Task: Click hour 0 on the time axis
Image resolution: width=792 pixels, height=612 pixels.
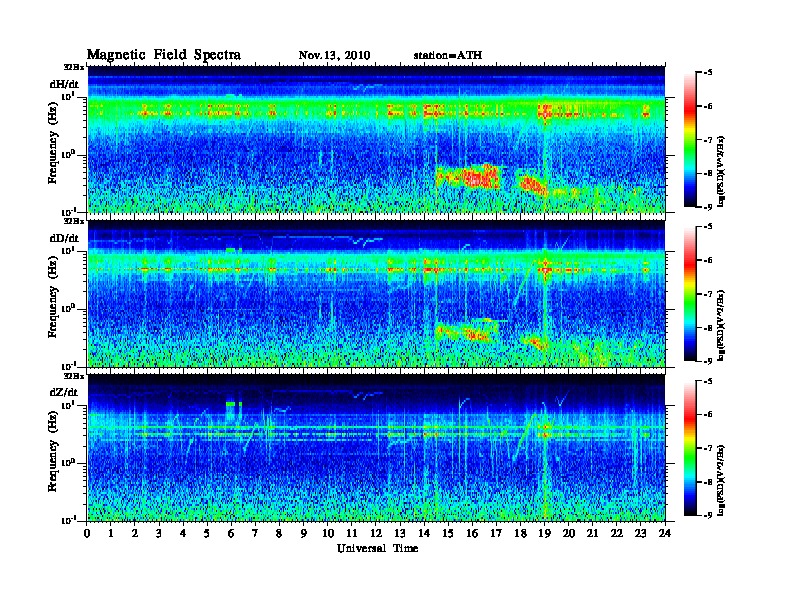Action: 87,534
